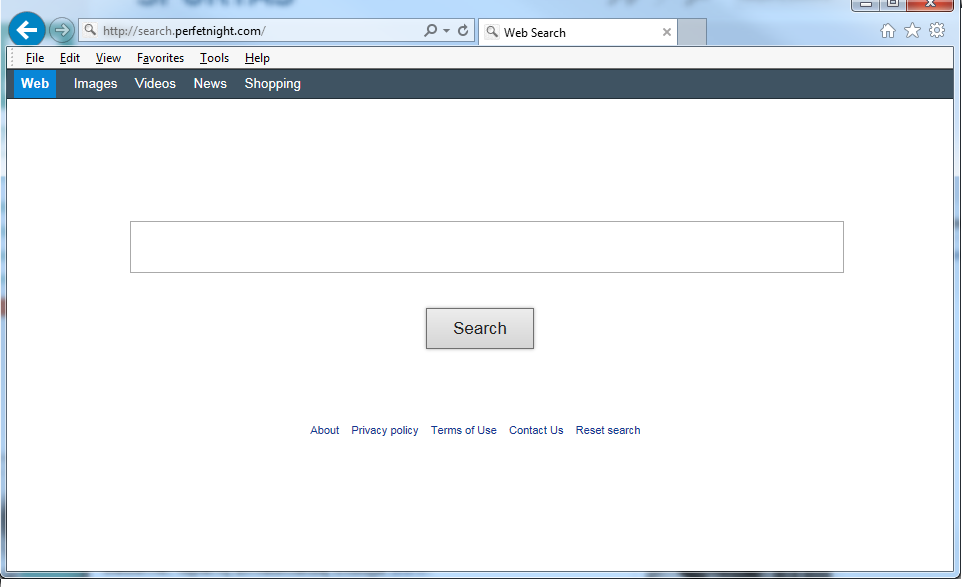Switch to Images search

95,83
